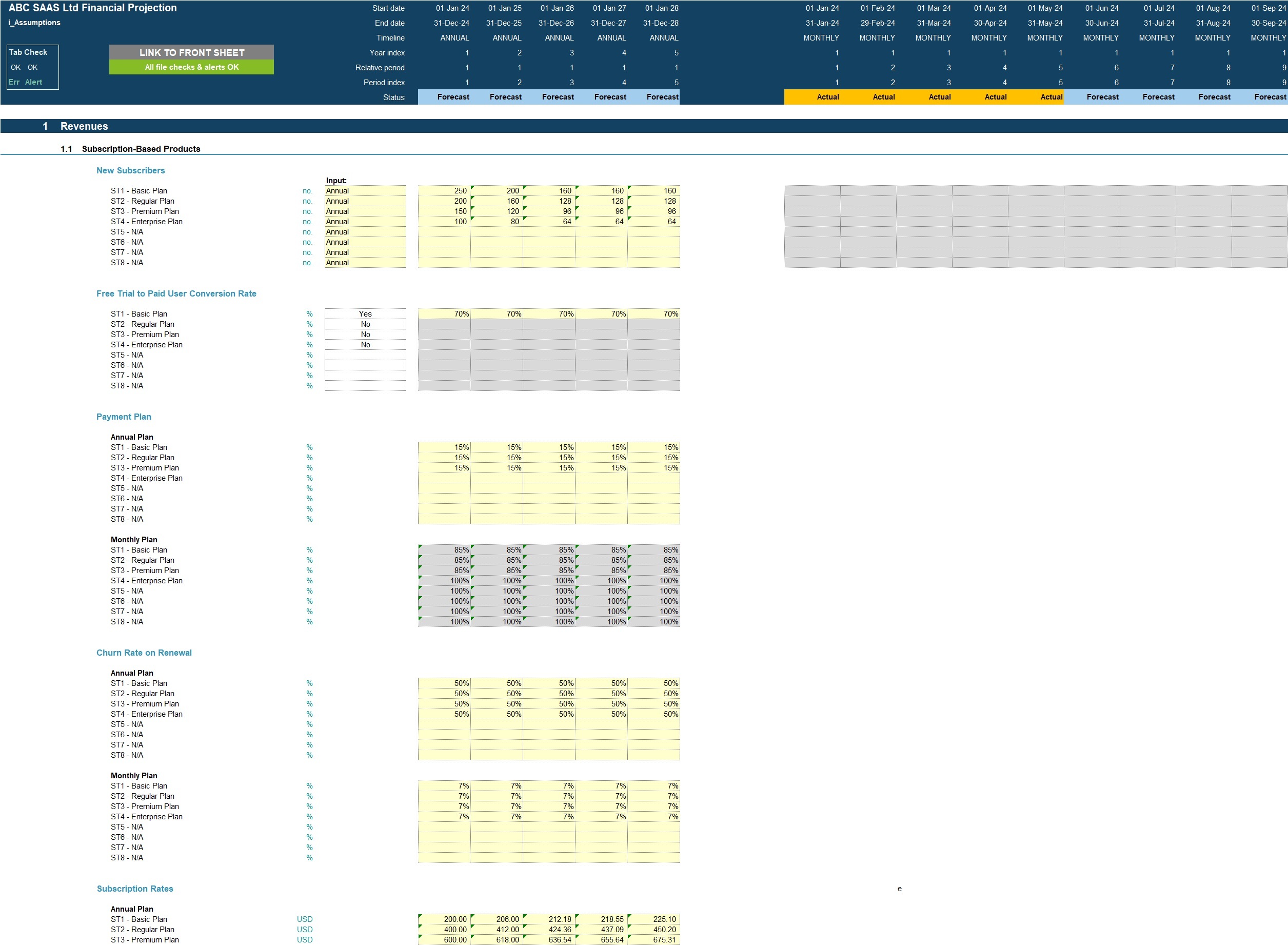This screenshot has height=945, width=1288.
Task: Open ST8 N/A new subscribers input dropdown
Action: tap(365, 263)
